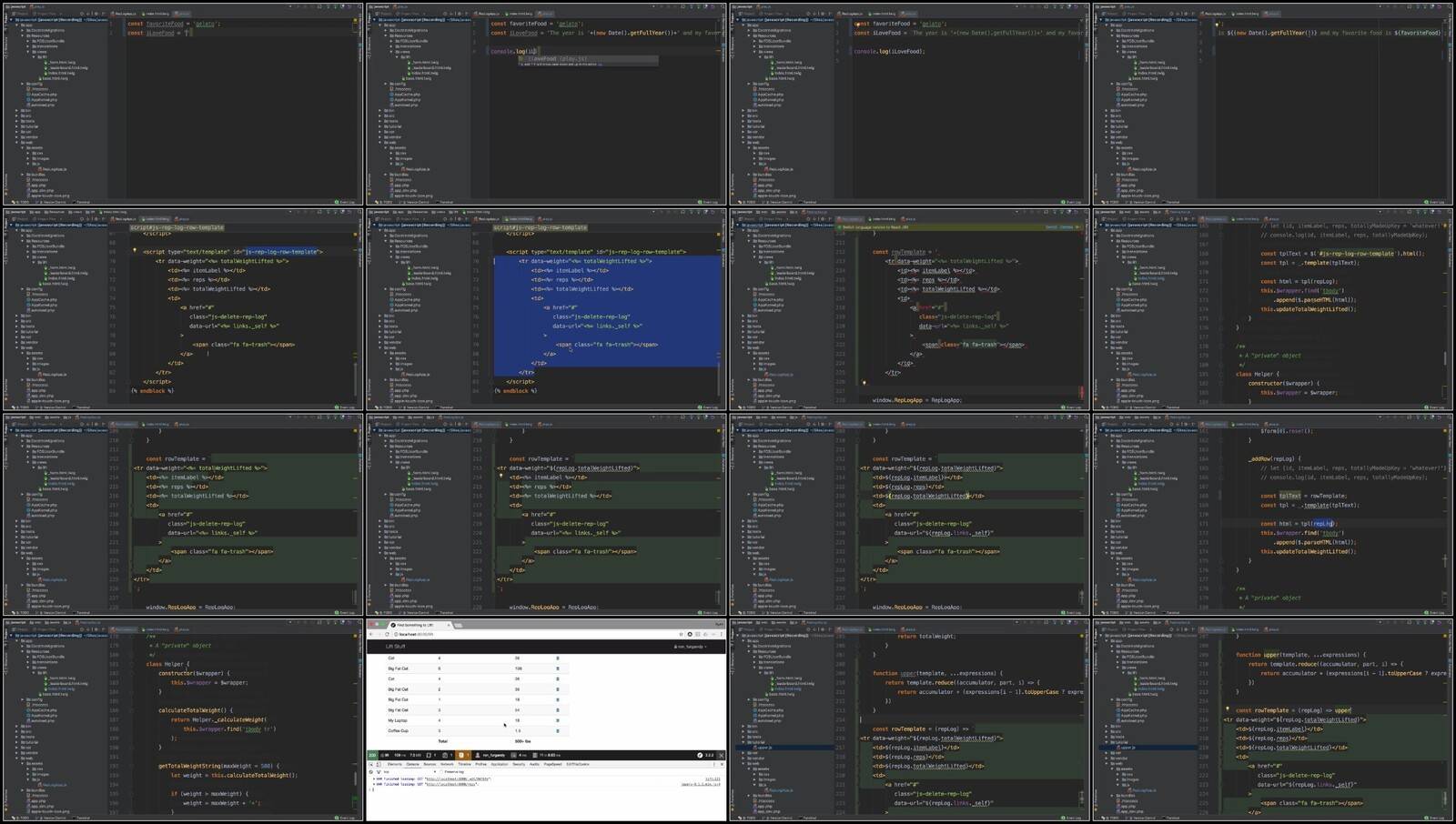
Task: Open the Chrome three-dot menu icon
Action: coord(722,634)
